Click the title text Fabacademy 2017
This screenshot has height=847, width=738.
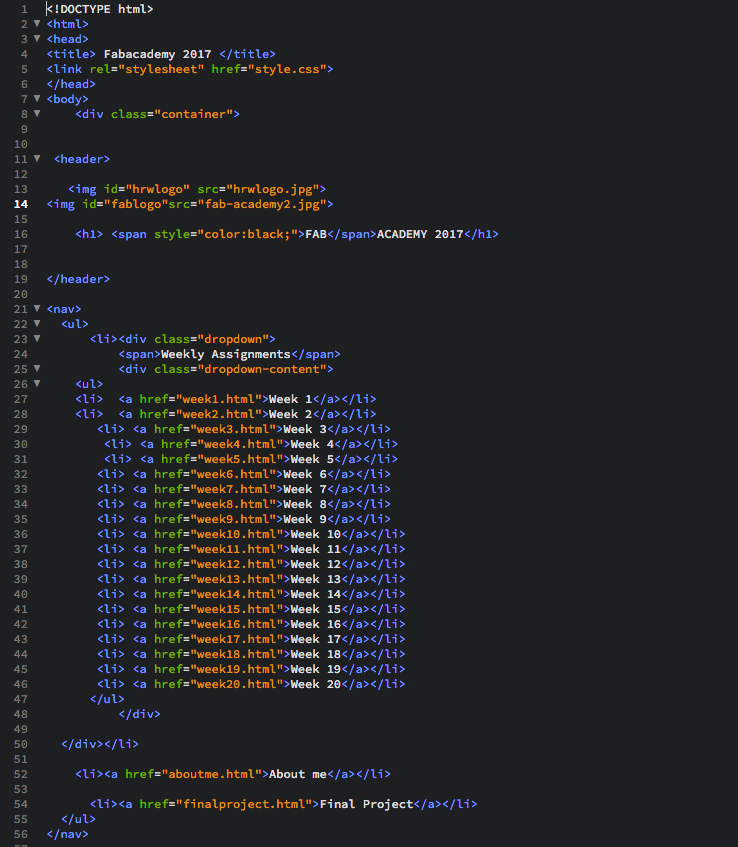(157, 54)
